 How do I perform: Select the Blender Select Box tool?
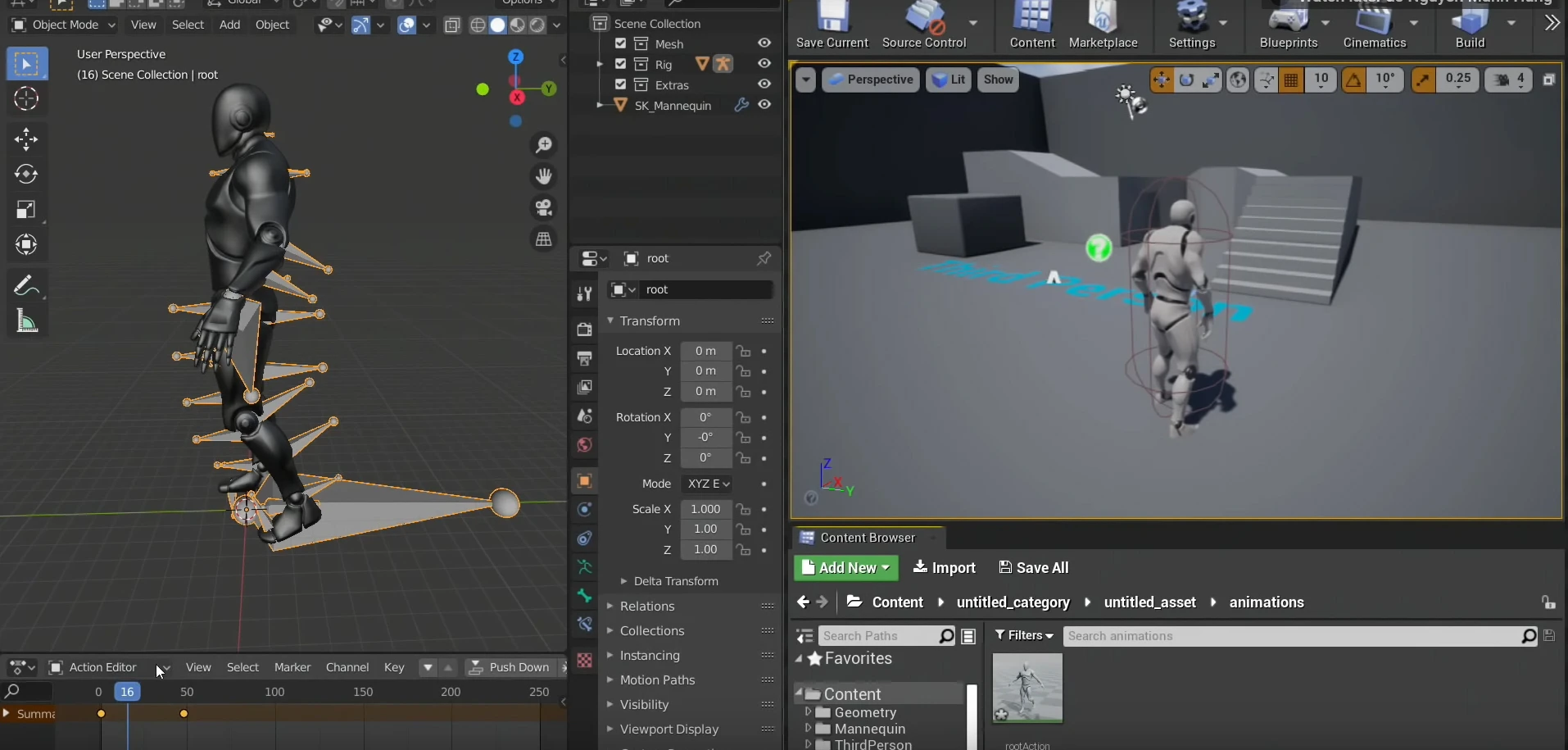pyautogui.click(x=26, y=64)
